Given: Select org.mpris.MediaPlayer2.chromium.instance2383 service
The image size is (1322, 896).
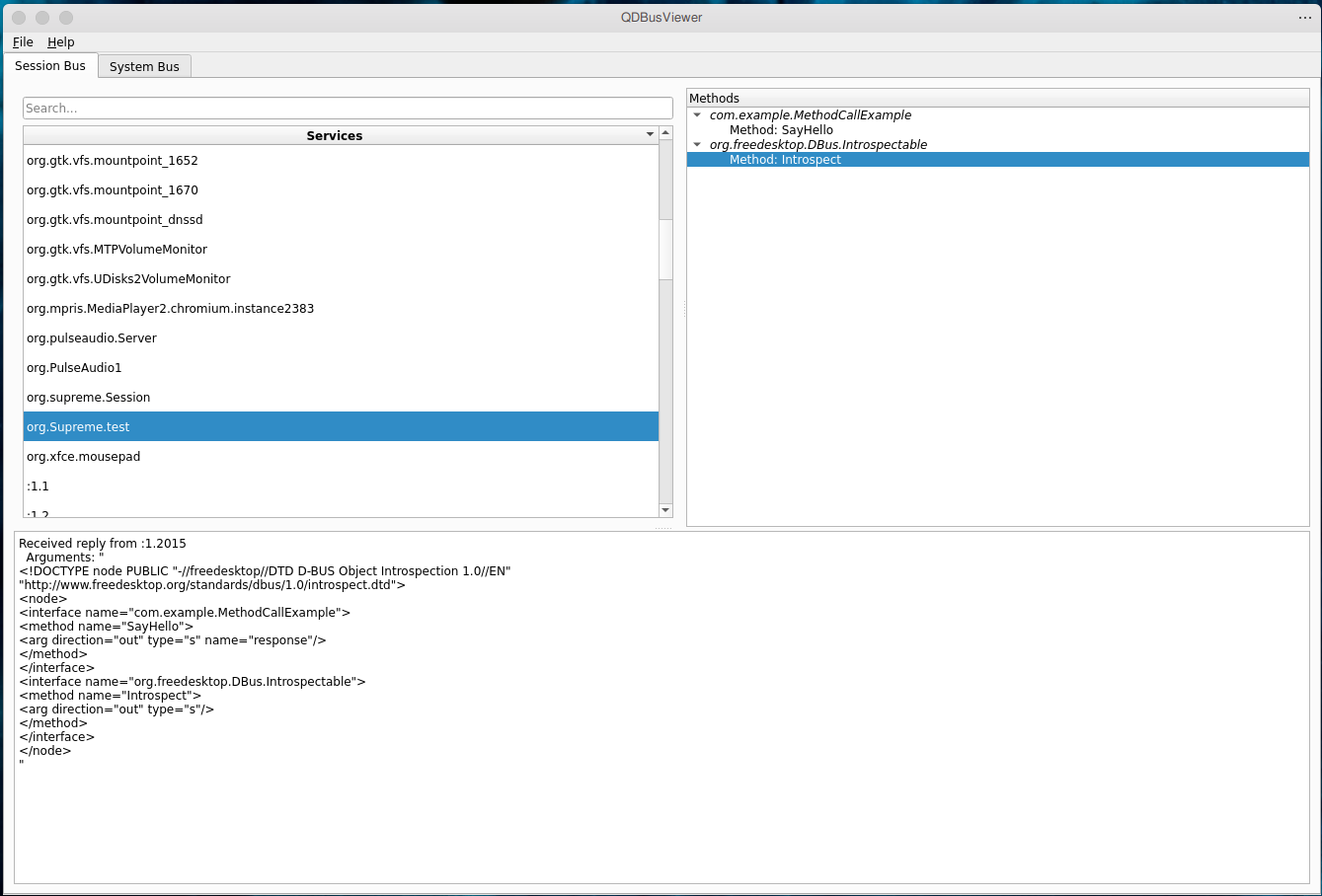Looking at the screenshot, I should pos(170,309).
